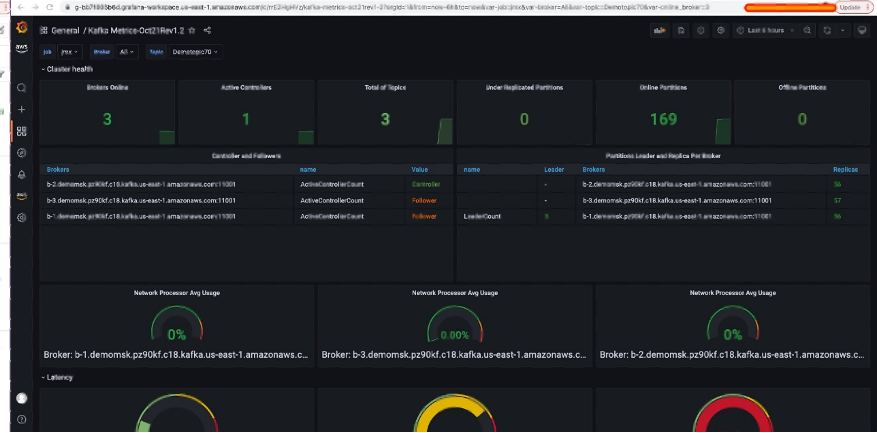This screenshot has height=433, width=877.
Task: Click Kafka Metrics-Oct21Rev1.2 dashboard title
Action: tap(136, 31)
